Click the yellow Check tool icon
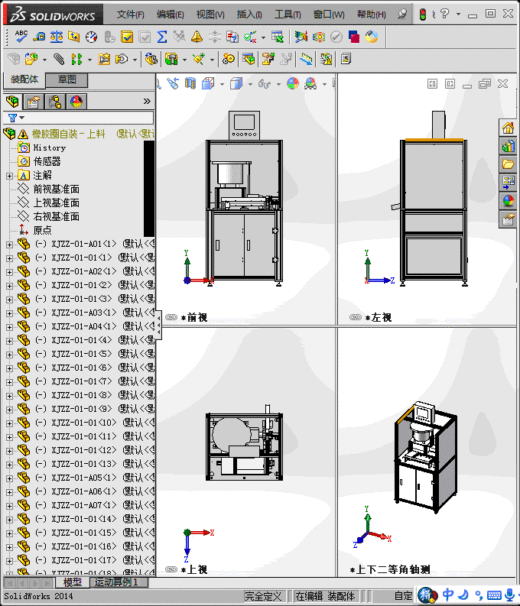The image size is (520, 606). coord(127,37)
